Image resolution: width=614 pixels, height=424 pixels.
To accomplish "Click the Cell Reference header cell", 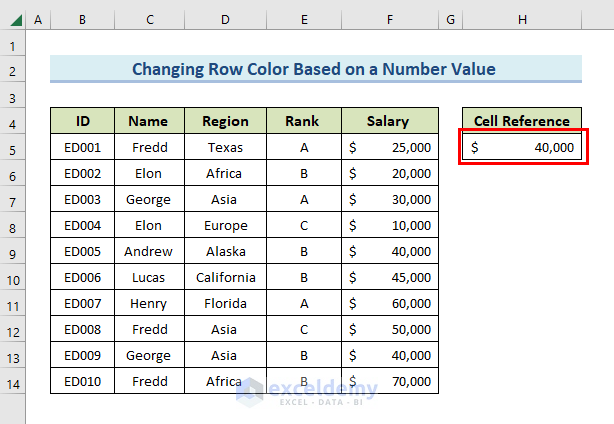I will 523,121.
